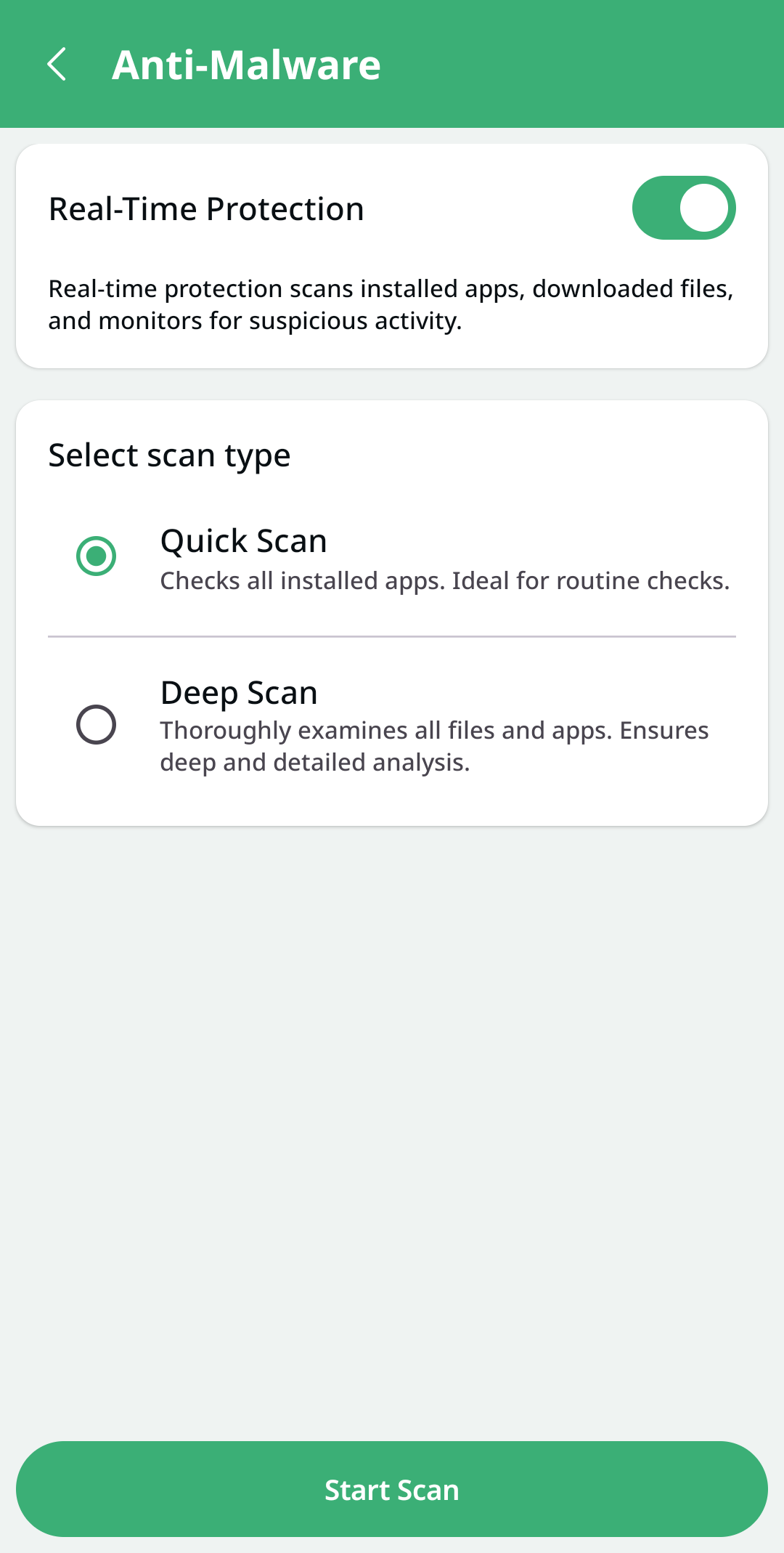Disable the Real-Time Protection switch
Viewport: 784px width, 1553px height.
[x=683, y=208]
